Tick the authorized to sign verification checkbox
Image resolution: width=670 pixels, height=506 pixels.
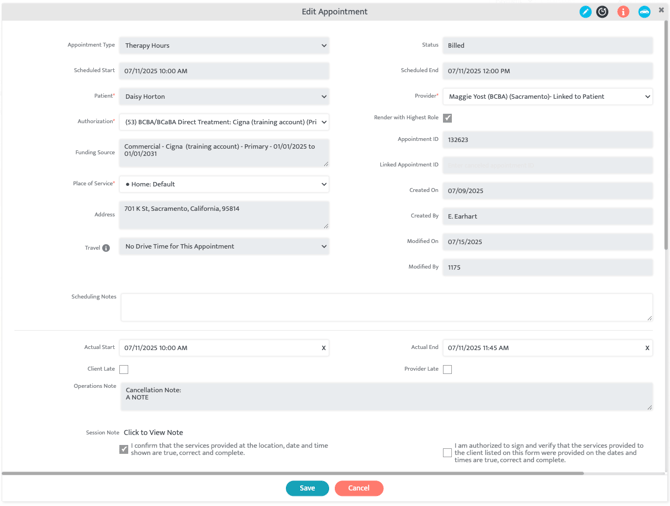(x=447, y=452)
